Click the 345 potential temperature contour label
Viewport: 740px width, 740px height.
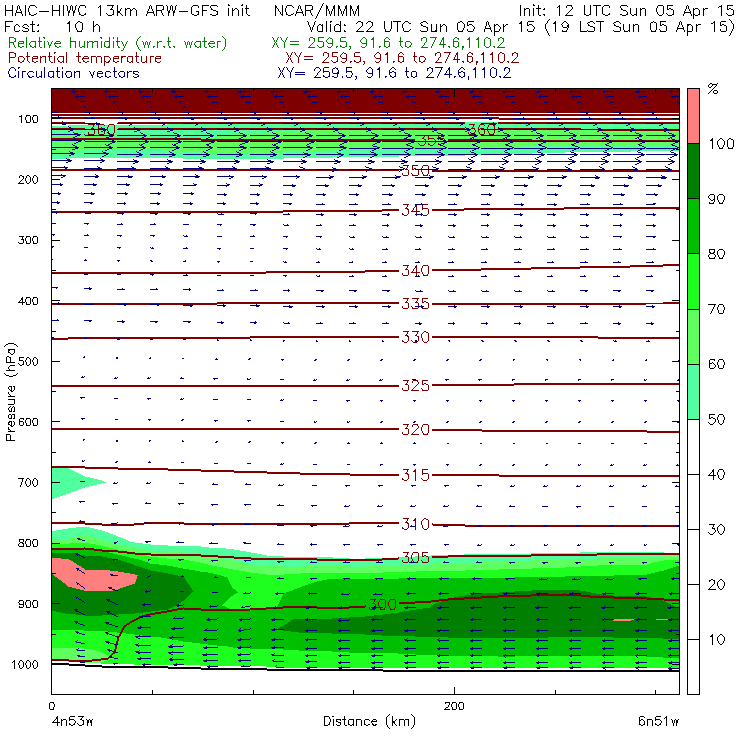pos(415,210)
